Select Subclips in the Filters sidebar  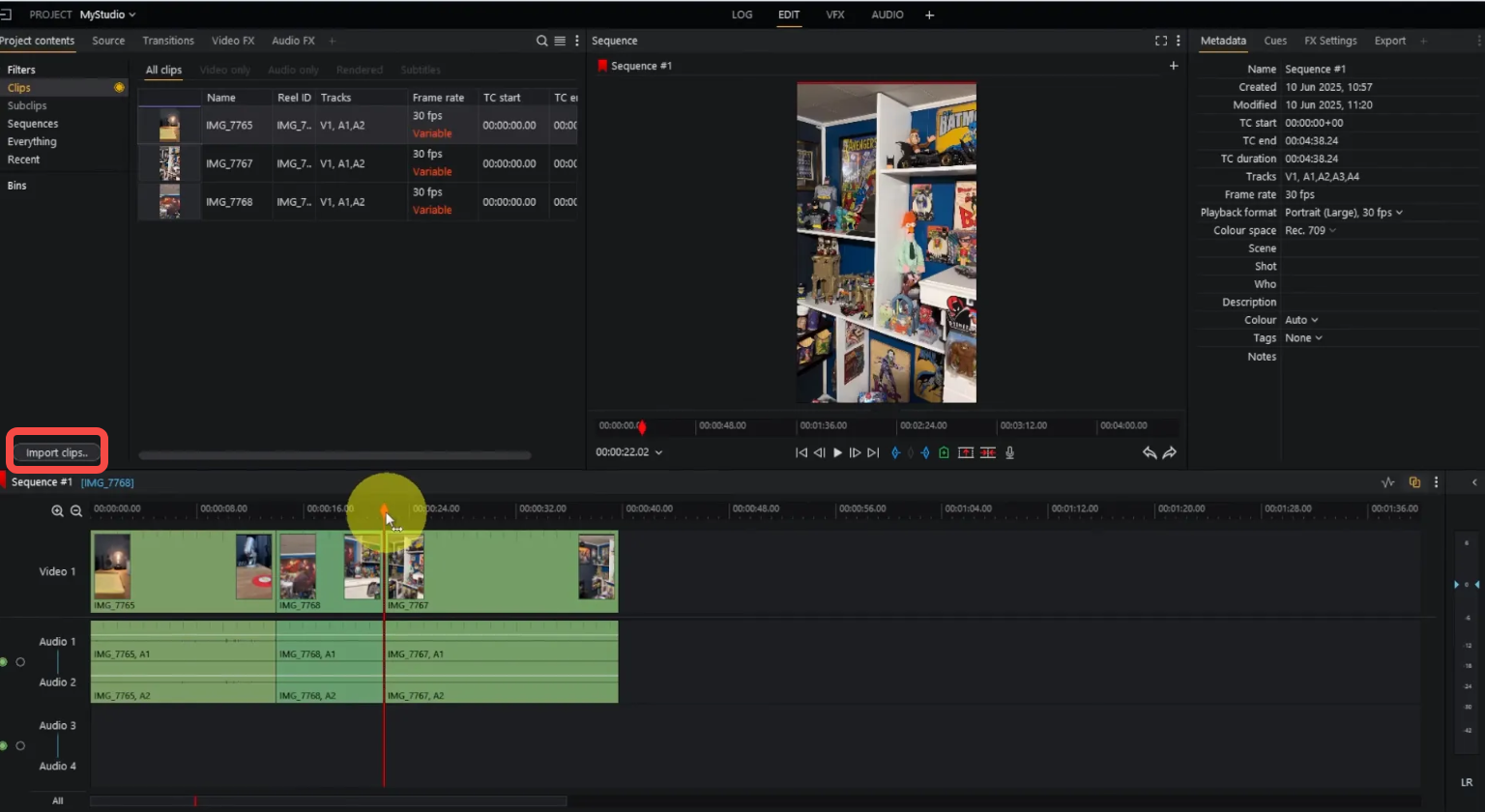pyautogui.click(x=27, y=105)
